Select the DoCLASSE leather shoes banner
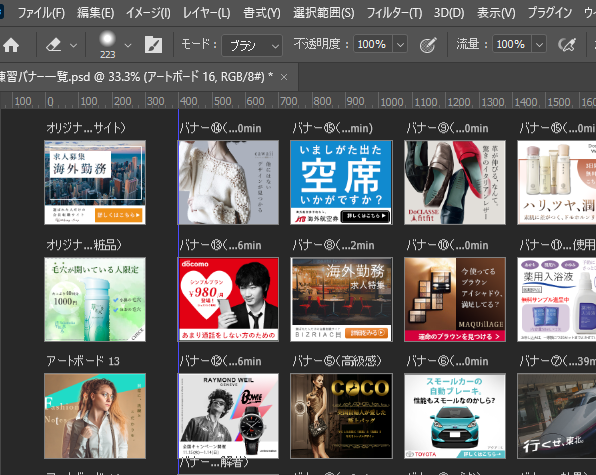This screenshot has height=475, width=596. [455, 182]
